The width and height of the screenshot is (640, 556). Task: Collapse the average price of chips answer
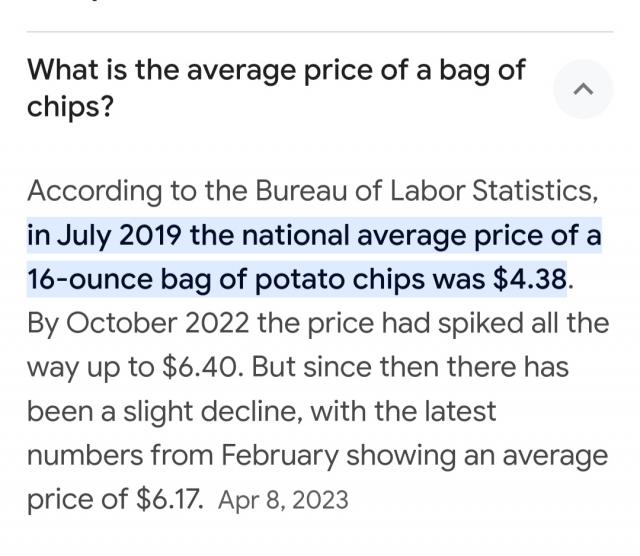coord(583,90)
